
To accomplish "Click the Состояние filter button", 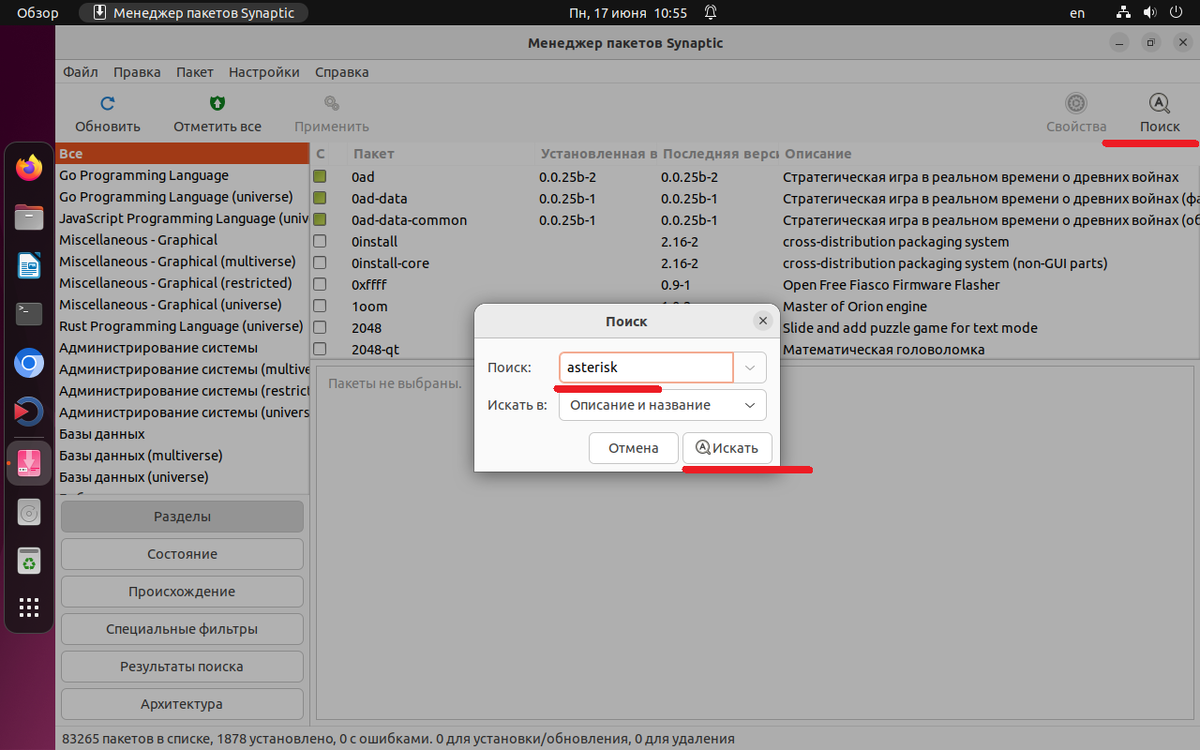I will pos(182,554).
